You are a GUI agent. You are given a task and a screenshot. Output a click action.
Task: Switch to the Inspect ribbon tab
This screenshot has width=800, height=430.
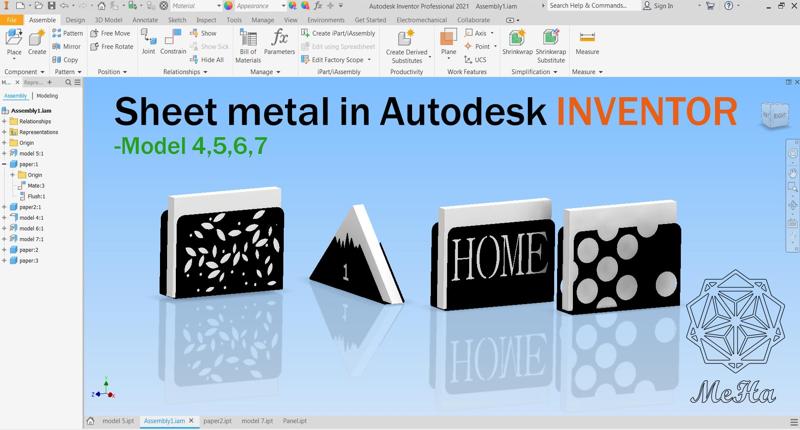click(206, 20)
